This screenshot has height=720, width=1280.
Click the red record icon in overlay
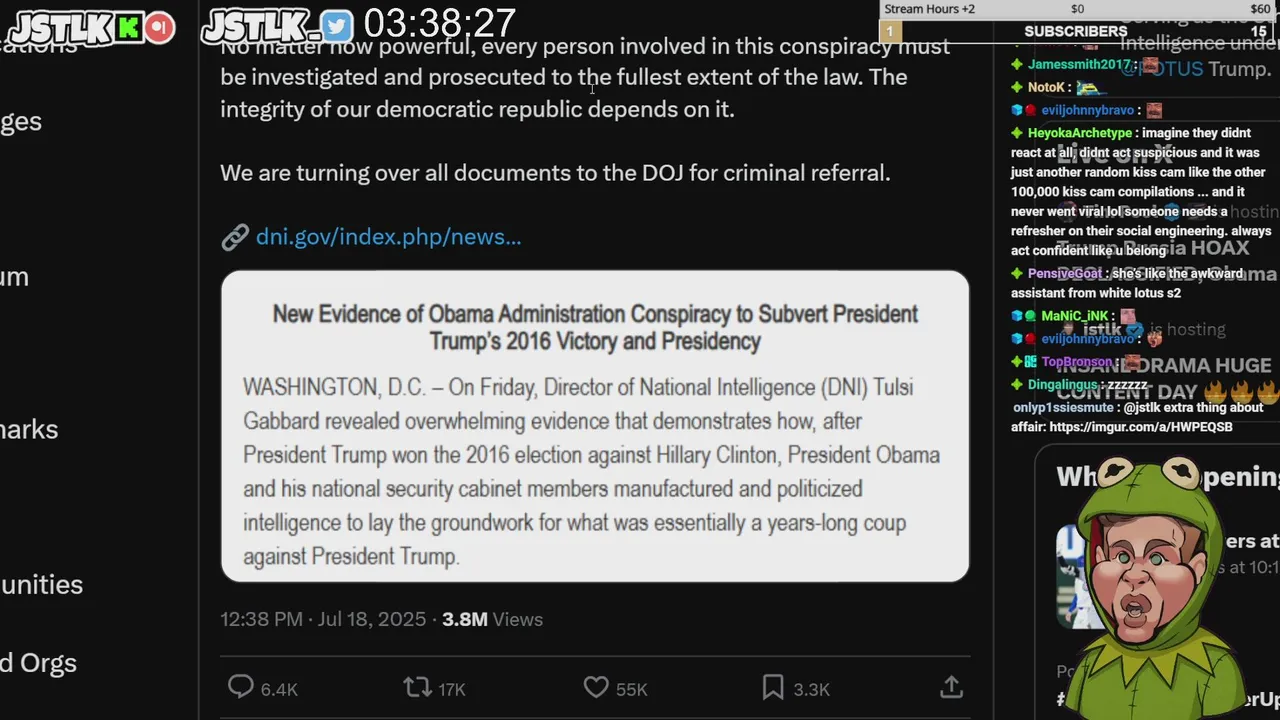coord(159,28)
